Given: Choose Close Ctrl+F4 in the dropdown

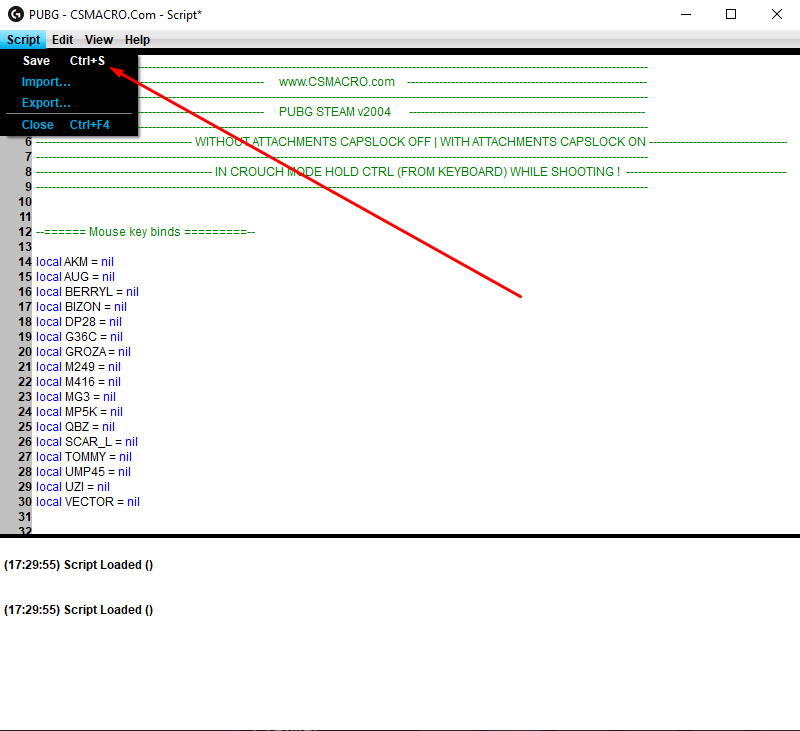Looking at the screenshot, I should coord(65,125).
